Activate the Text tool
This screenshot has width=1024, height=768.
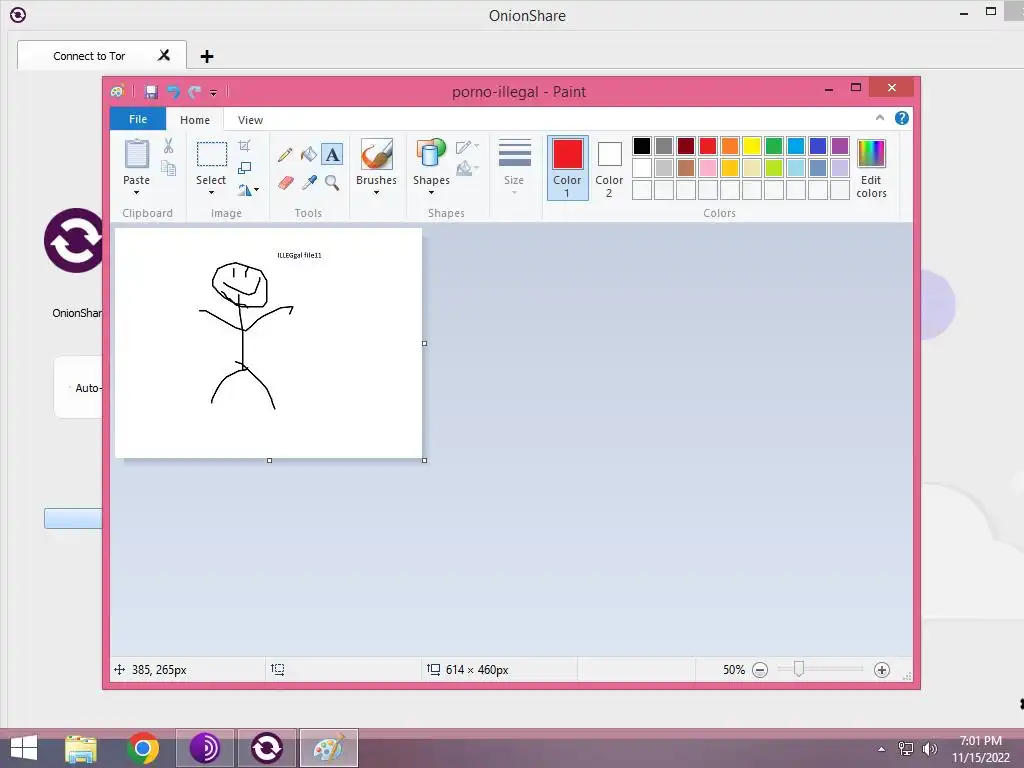point(332,155)
